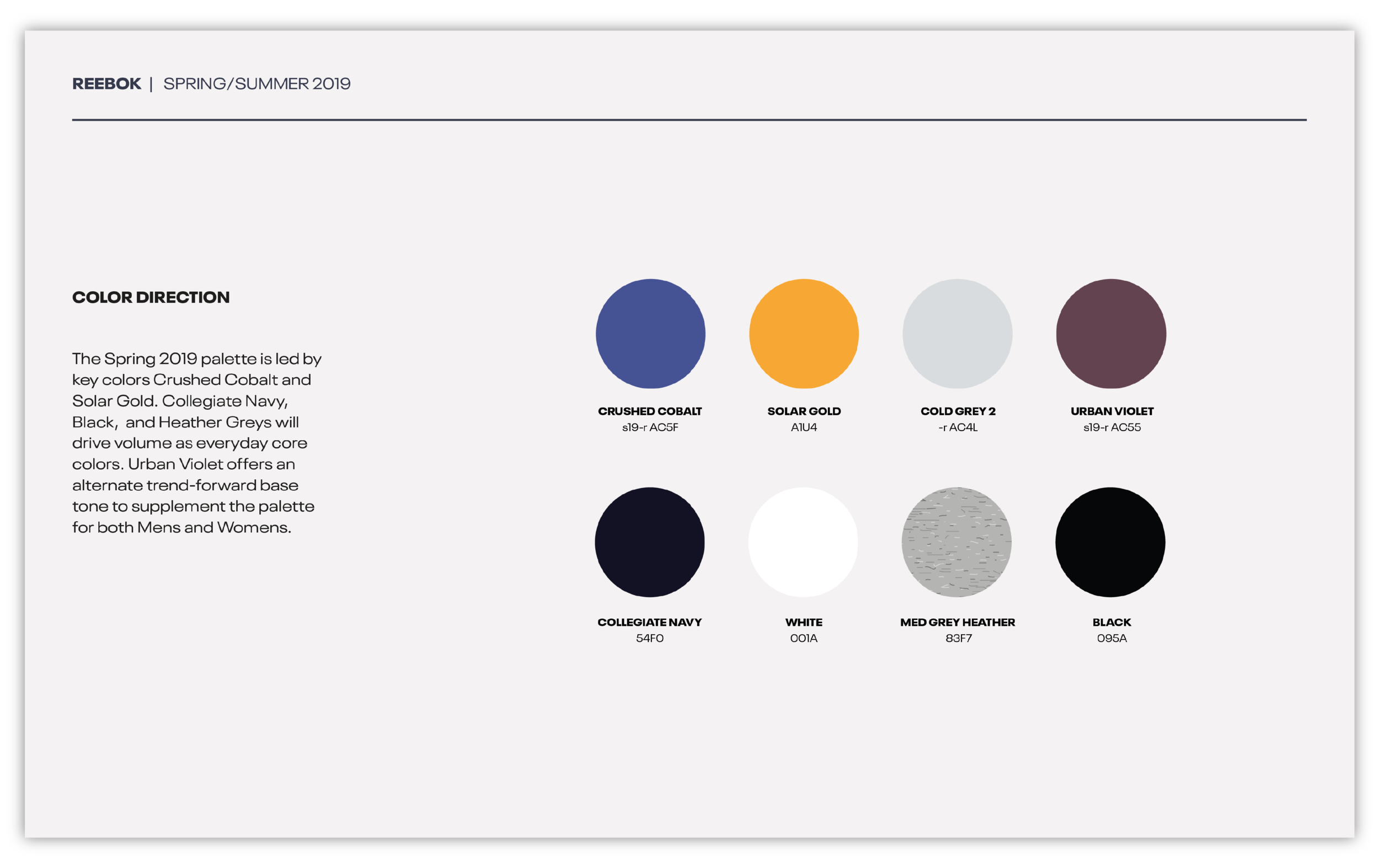Select the code A1U4
This screenshot has height=868, width=1379.
(x=804, y=427)
